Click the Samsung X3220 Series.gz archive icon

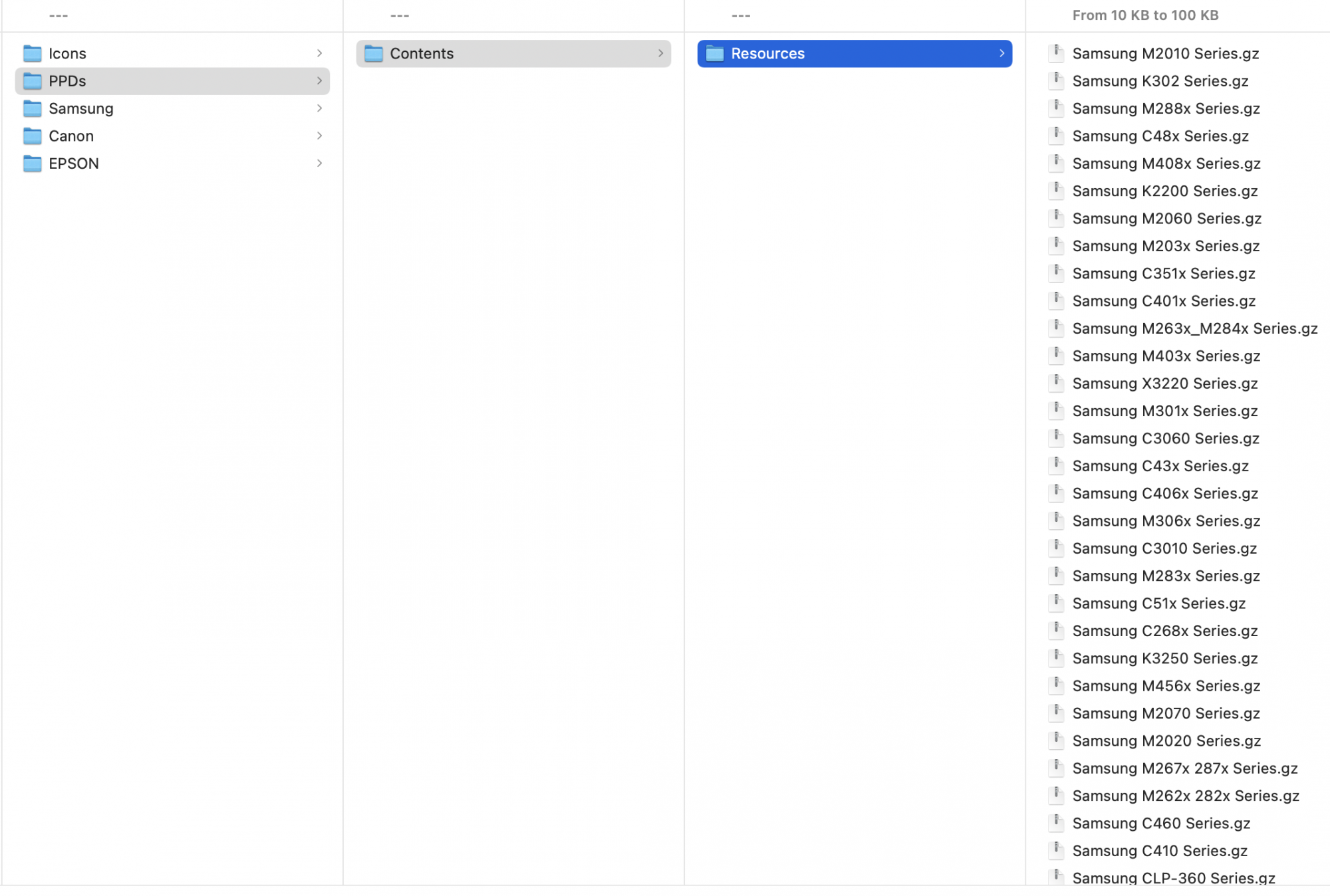pos(1056,384)
